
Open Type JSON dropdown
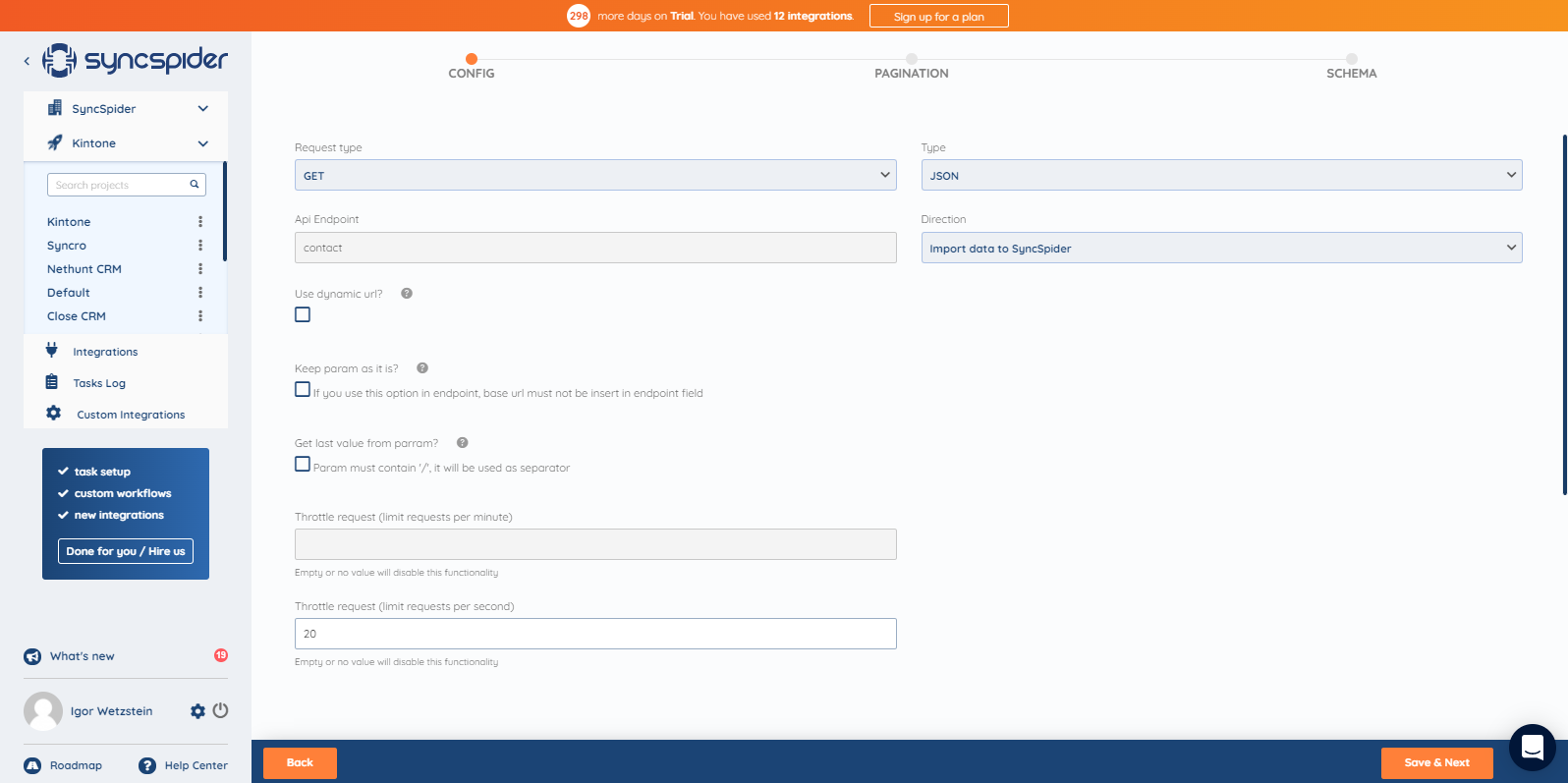point(1221,175)
